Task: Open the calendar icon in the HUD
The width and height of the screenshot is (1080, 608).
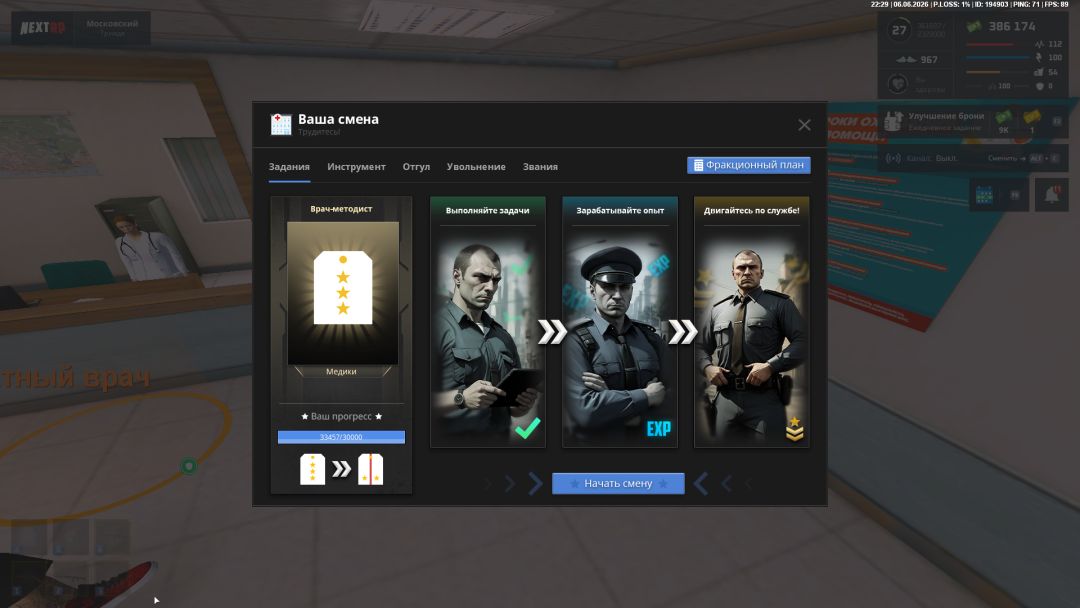Action: (984, 196)
